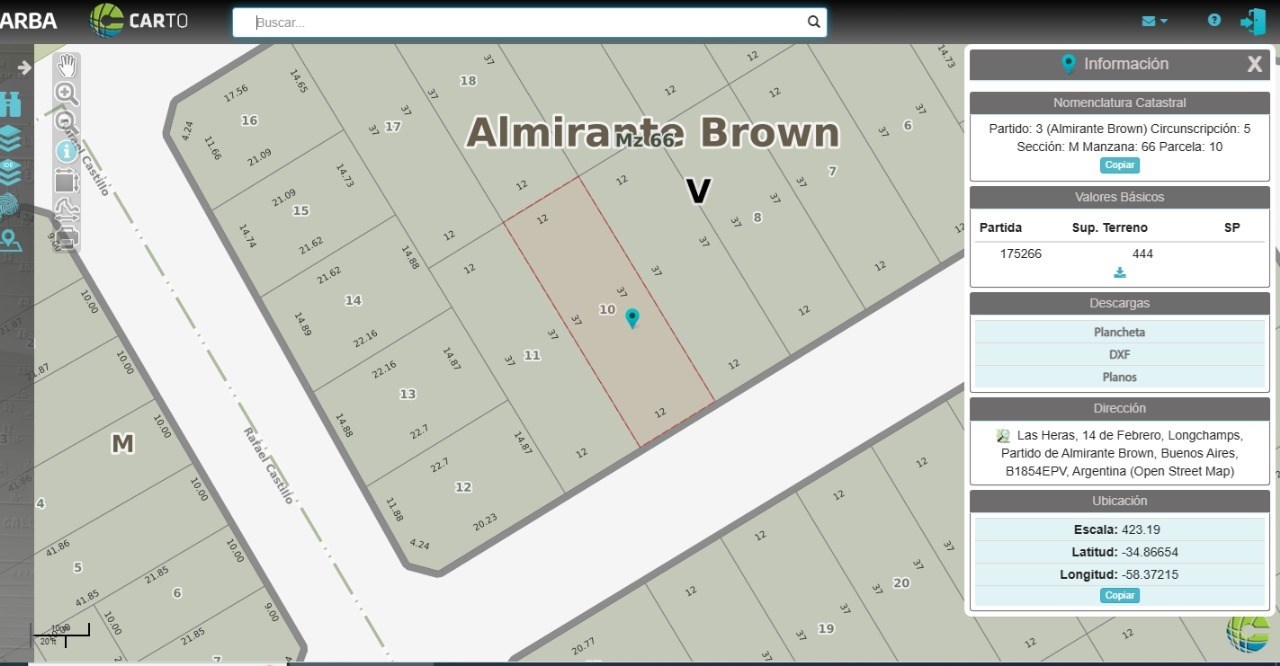Screen dimensions: 1280x666
Task: Click the Escala value 423.19
Action: pos(1141,530)
